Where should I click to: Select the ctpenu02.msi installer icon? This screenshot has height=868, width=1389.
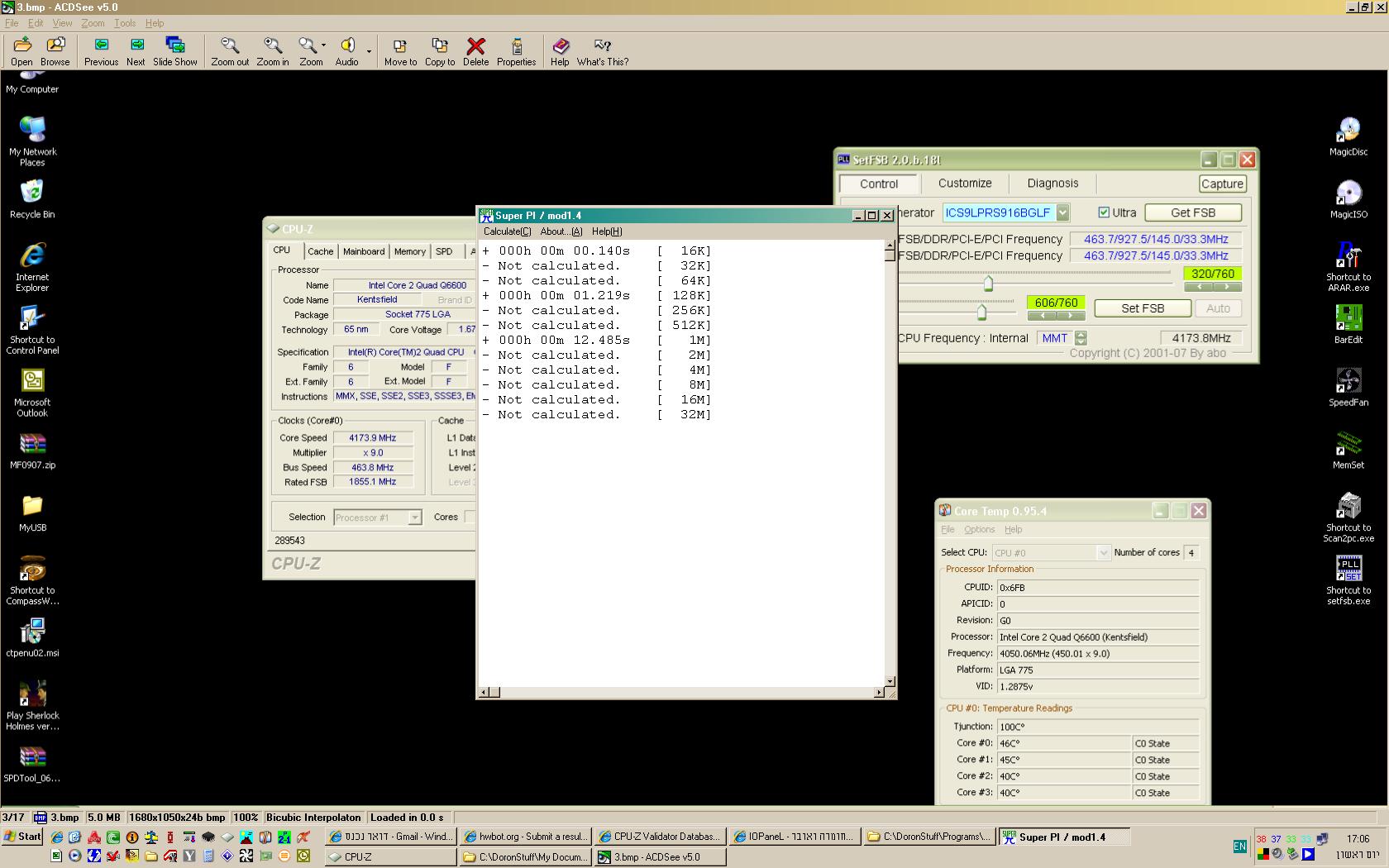32,639
